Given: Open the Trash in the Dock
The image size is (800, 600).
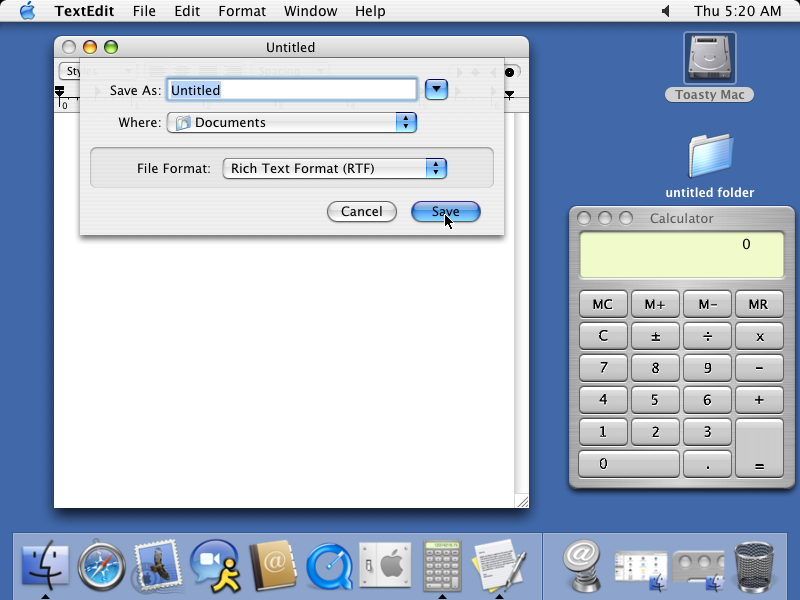Looking at the screenshot, I should (754, 566).
